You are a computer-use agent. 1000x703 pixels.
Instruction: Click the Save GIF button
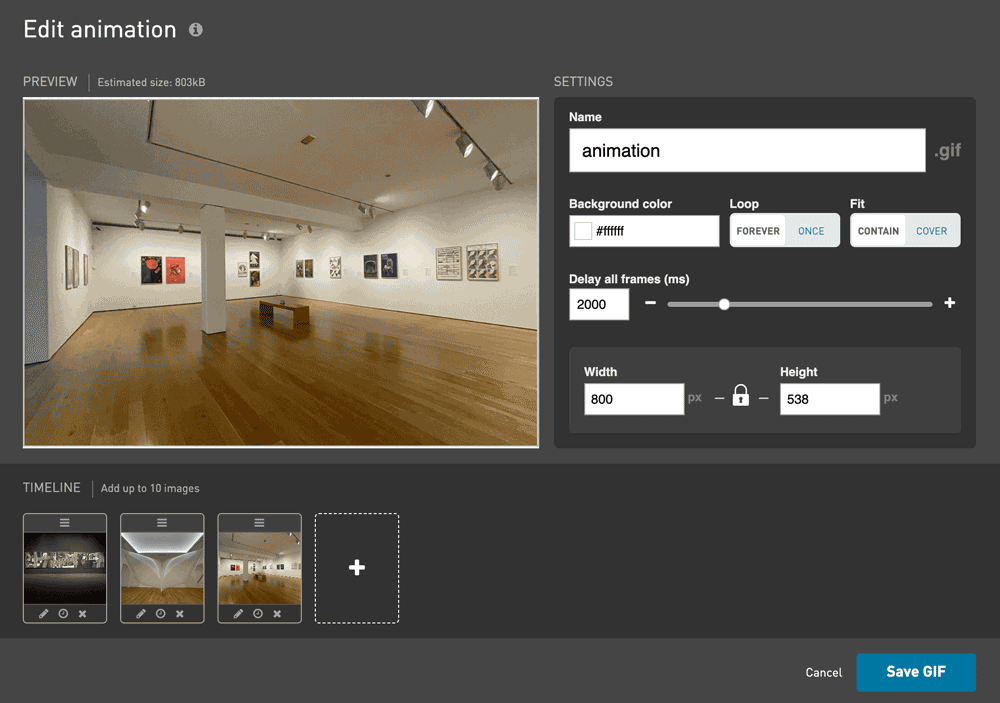click(x=916, y=672)
